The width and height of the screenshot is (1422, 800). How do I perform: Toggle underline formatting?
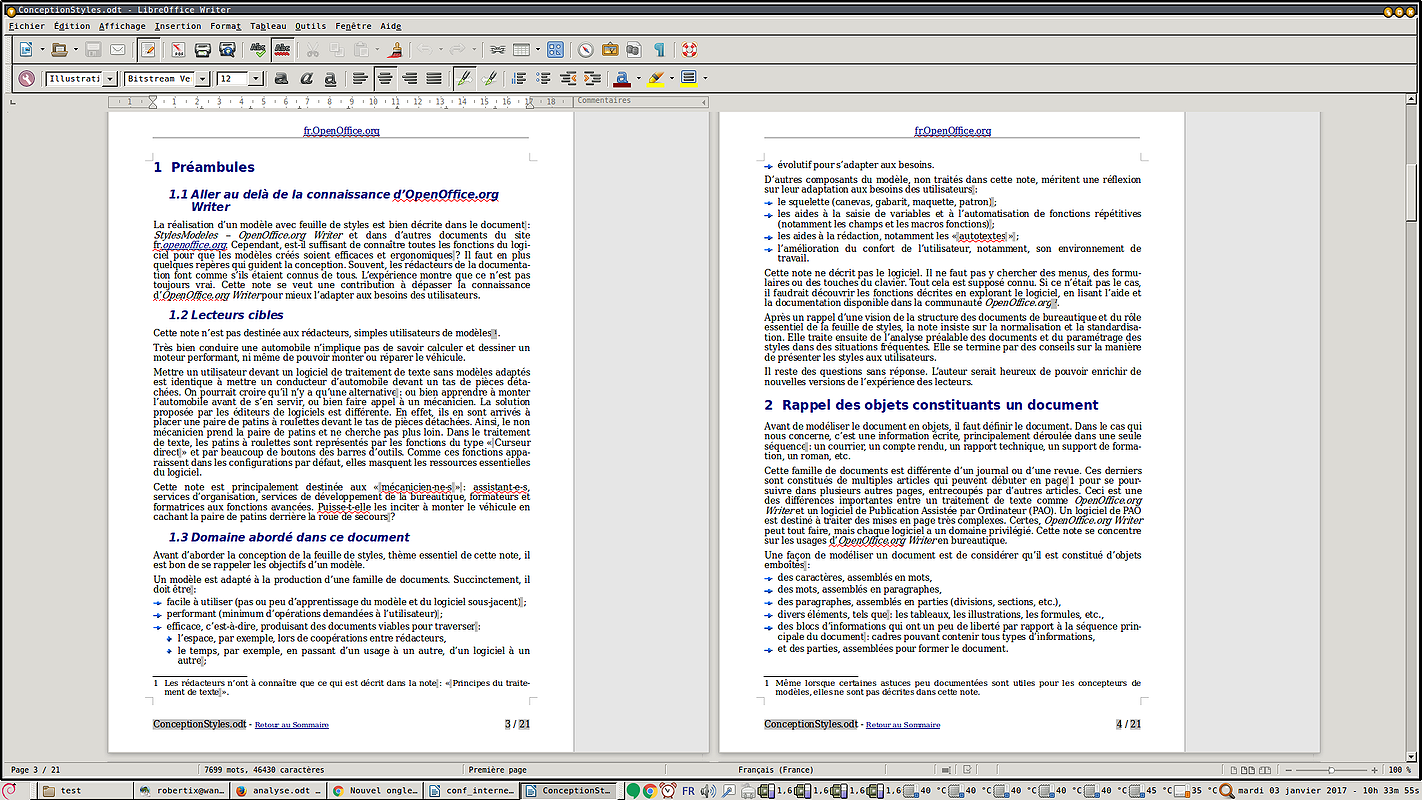(x=329, y=78)
